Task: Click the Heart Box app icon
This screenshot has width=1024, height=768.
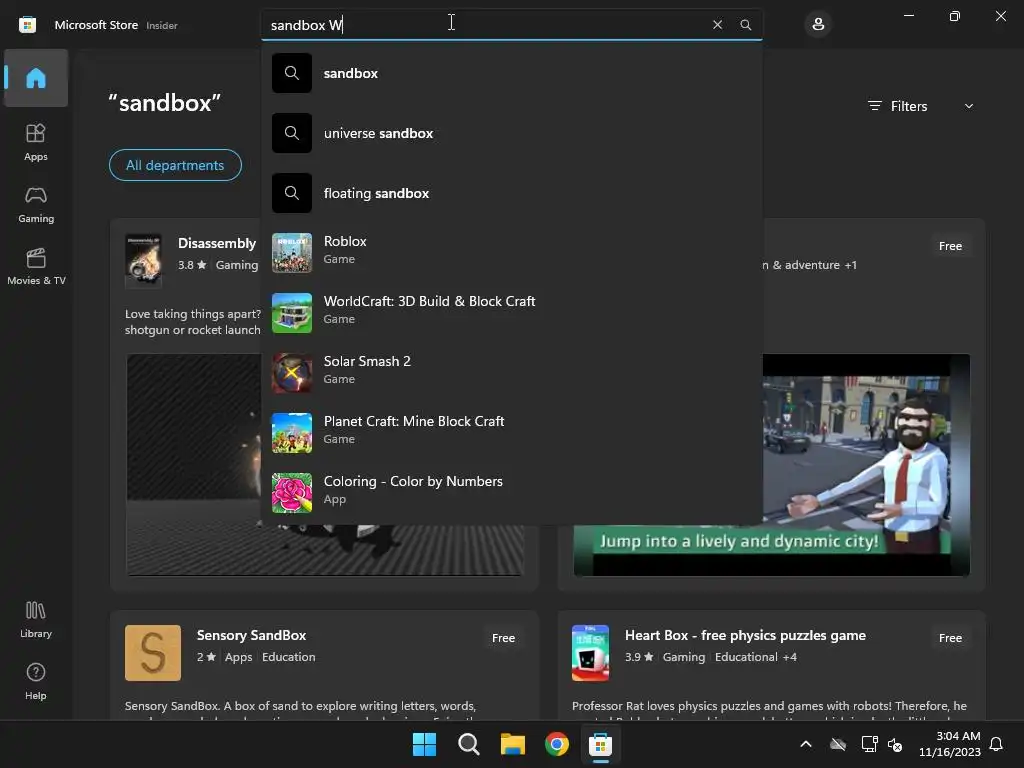Action: tap(590, 653)
